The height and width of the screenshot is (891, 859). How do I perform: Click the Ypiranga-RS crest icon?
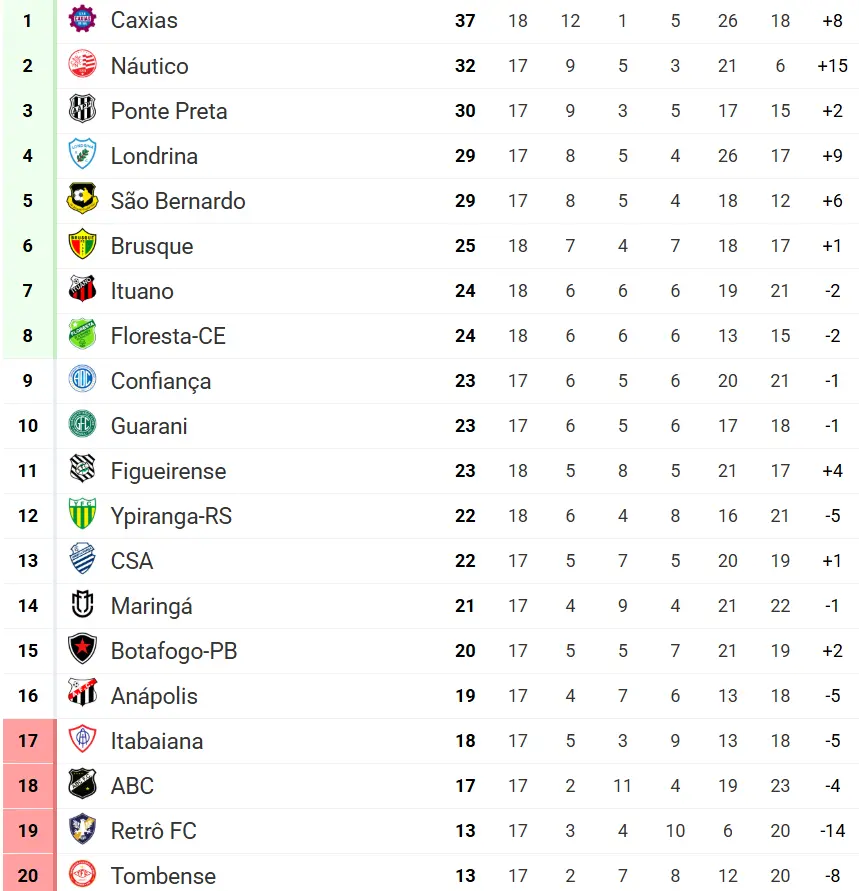(82, 515)
